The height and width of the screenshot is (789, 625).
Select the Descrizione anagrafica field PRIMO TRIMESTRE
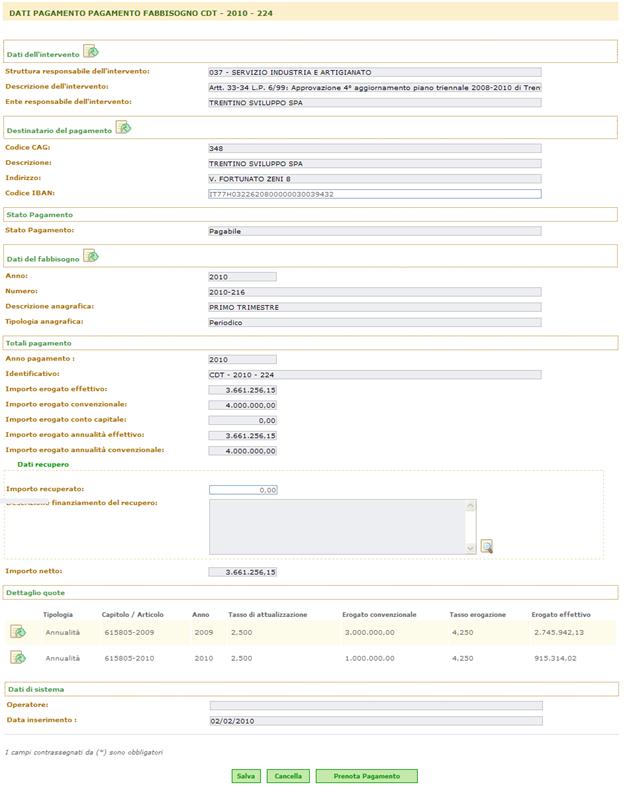[375, 307]
